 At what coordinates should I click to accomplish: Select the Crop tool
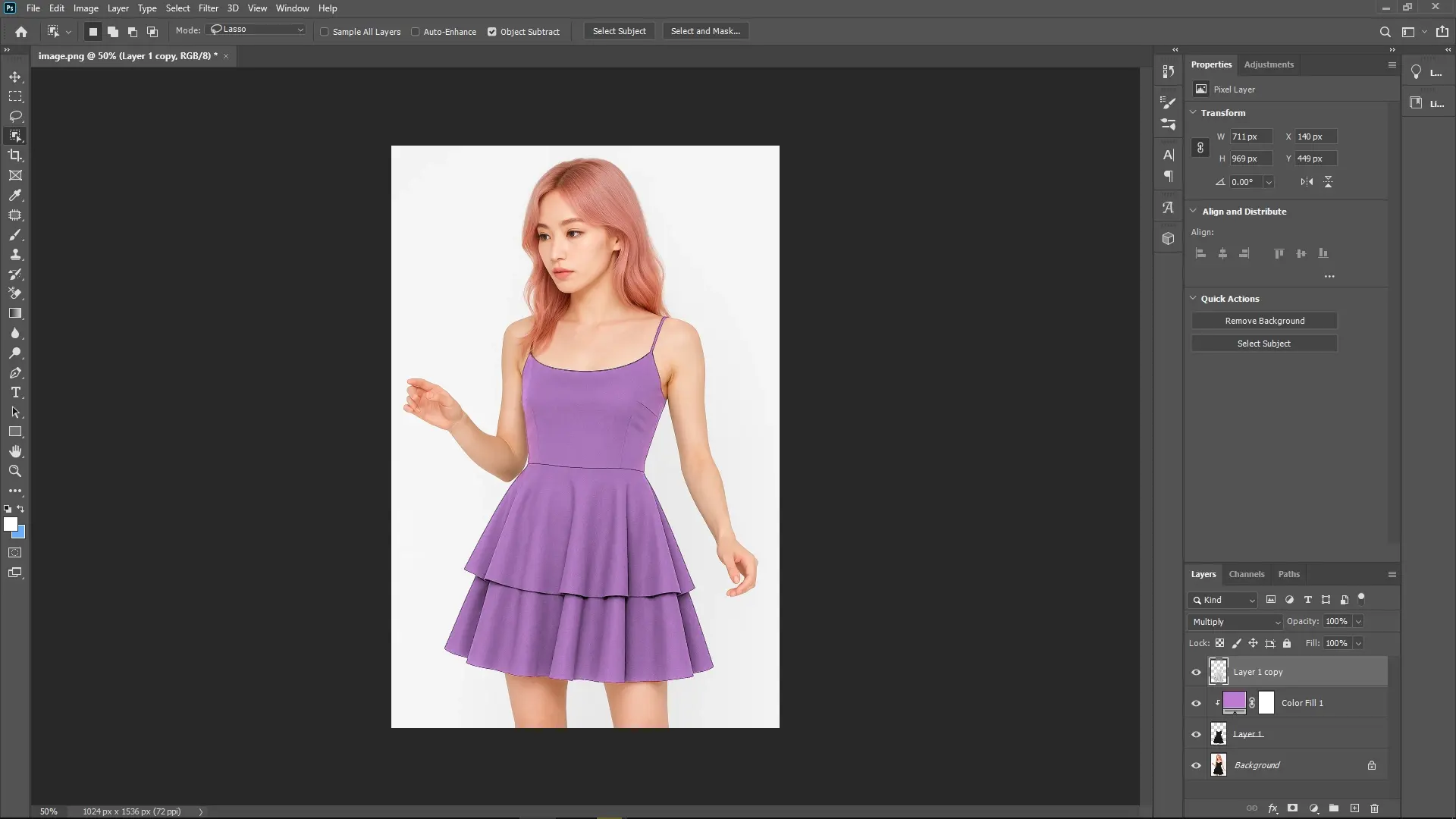pos(15,155)
